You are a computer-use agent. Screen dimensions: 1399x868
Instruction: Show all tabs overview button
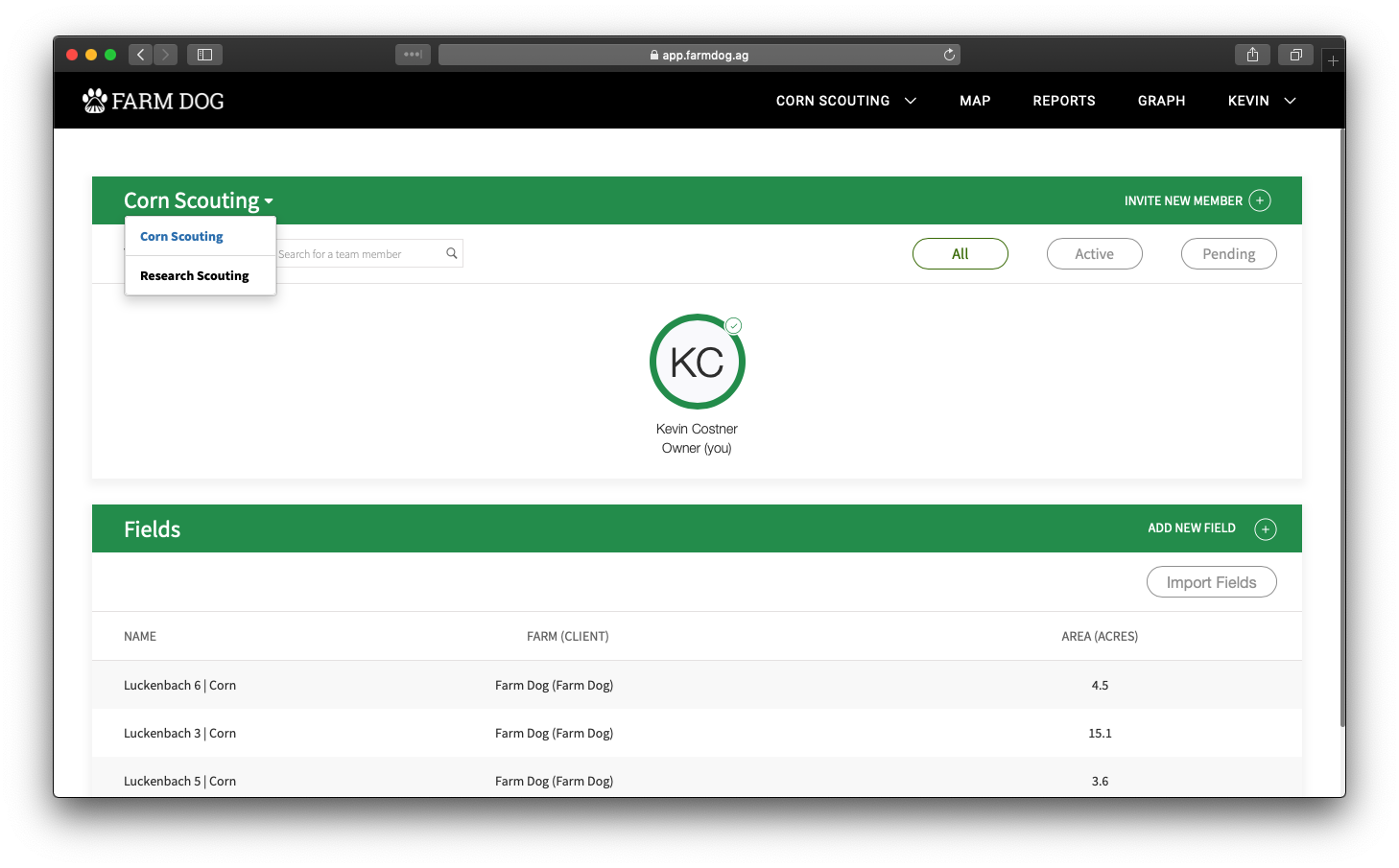pos(1295,55)
